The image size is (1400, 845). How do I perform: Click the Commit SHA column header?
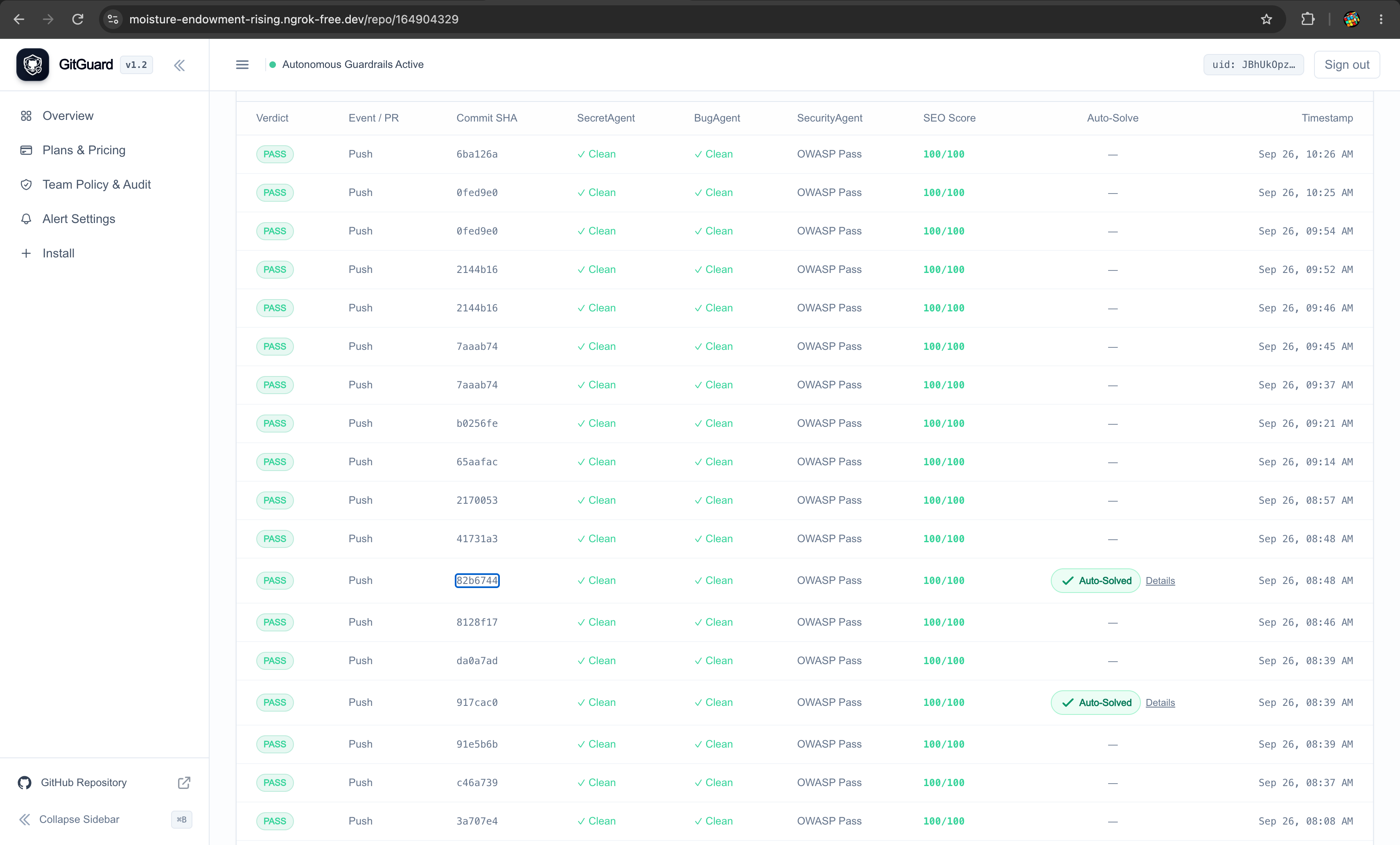point(486,118)
